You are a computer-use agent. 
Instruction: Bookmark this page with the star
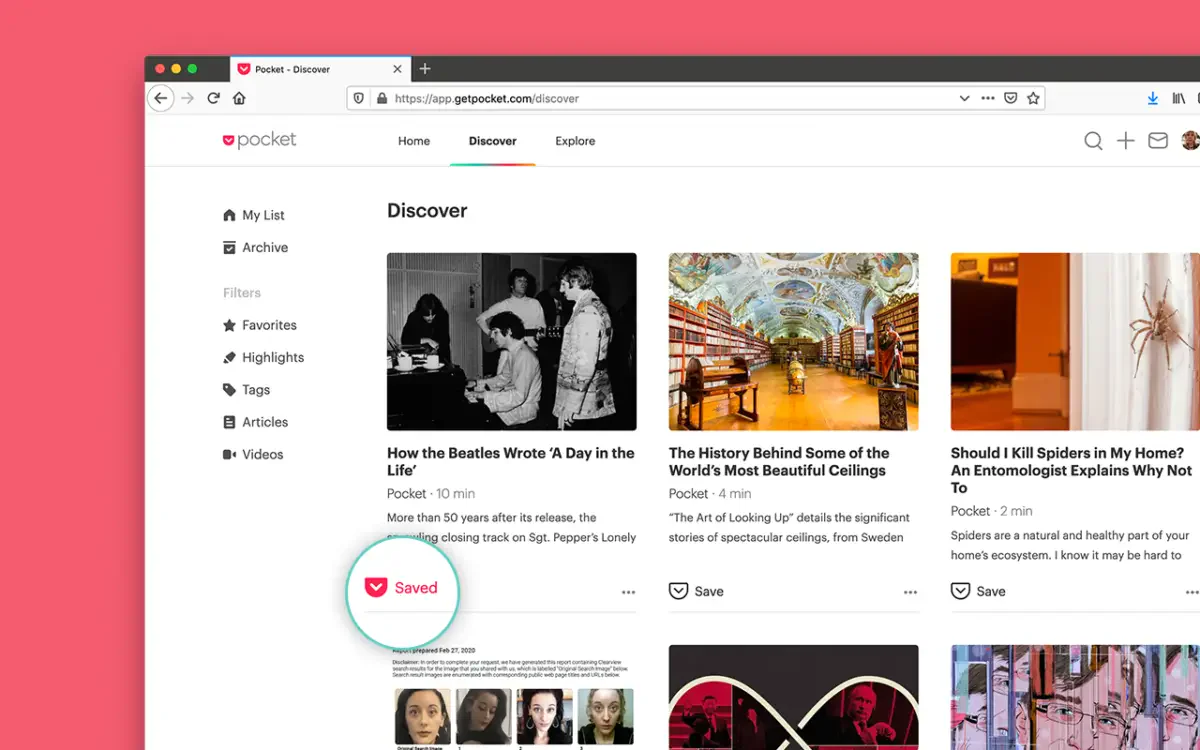coord(1034,99)
